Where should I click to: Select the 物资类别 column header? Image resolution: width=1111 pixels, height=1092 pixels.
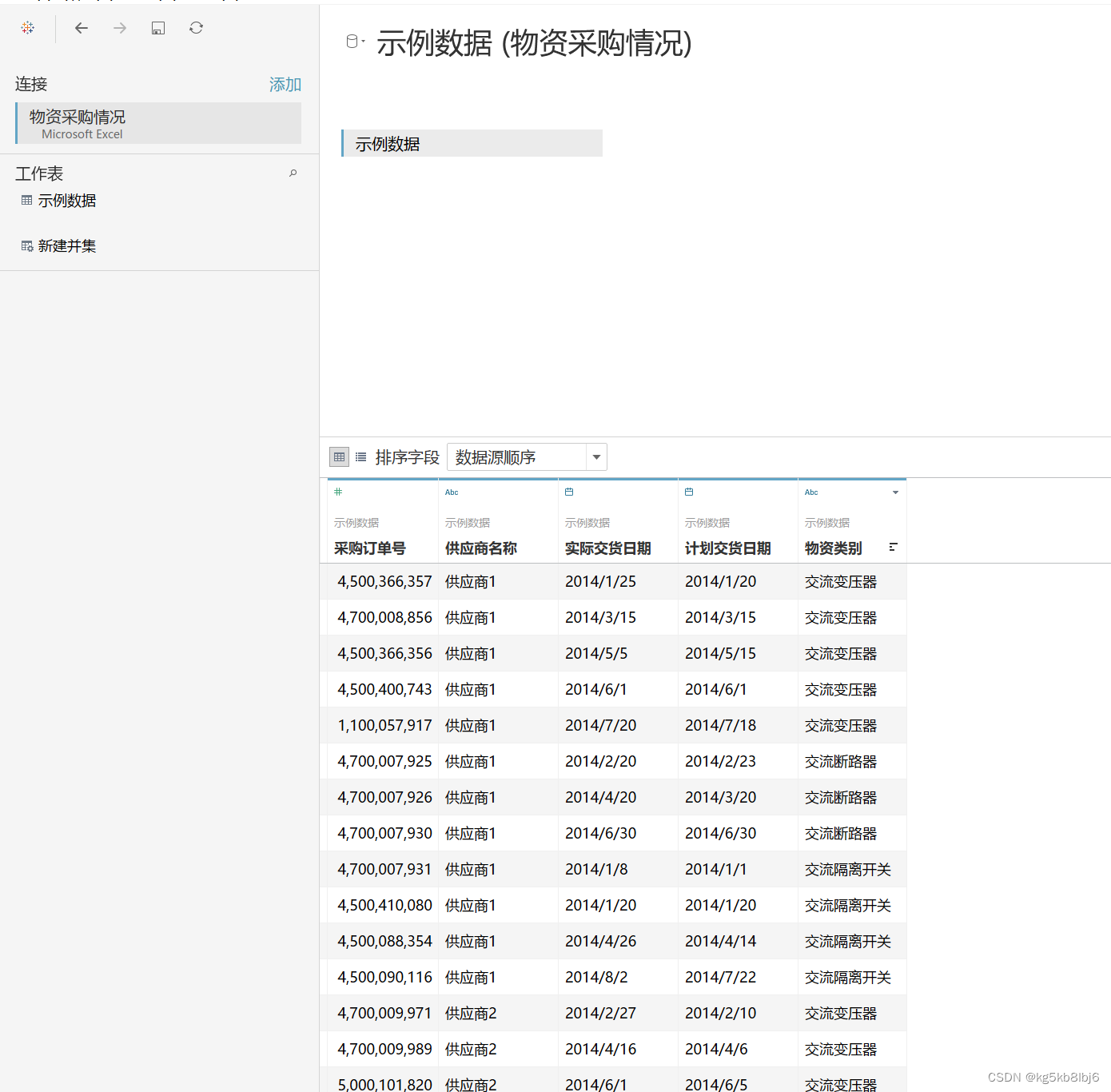point(834,548)
